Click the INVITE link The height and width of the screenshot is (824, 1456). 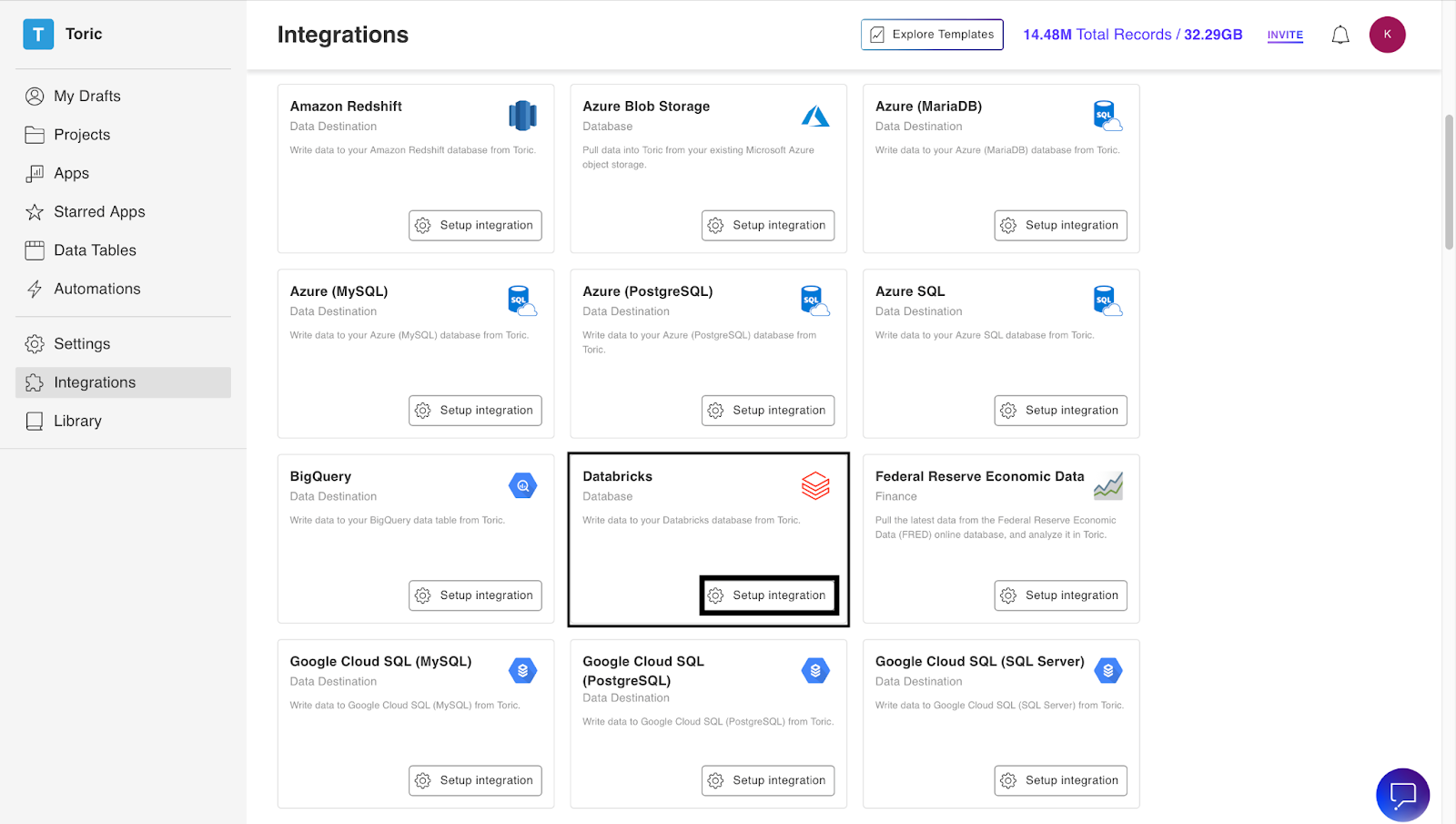1285,35
